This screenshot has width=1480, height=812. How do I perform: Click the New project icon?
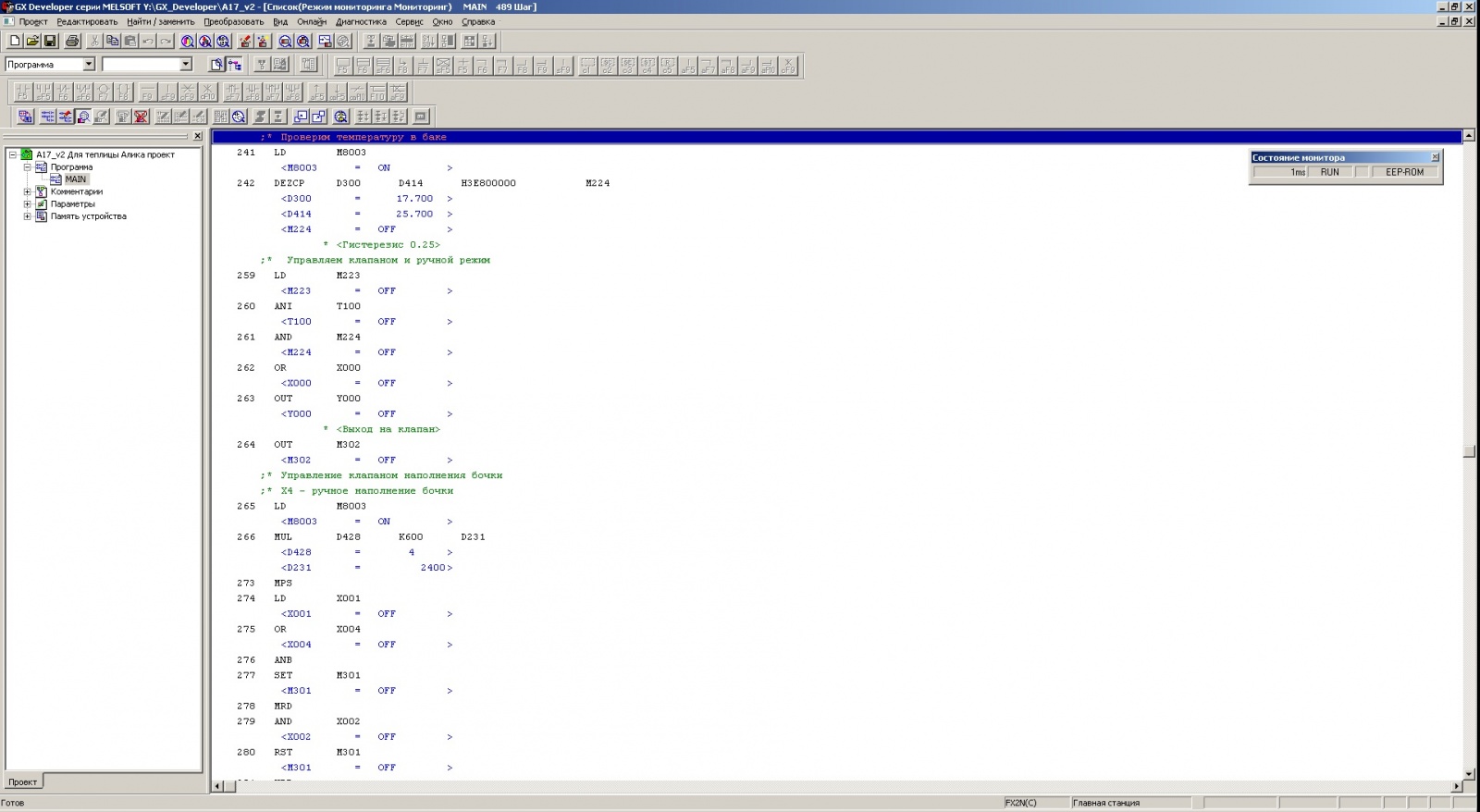pos(14,41)
